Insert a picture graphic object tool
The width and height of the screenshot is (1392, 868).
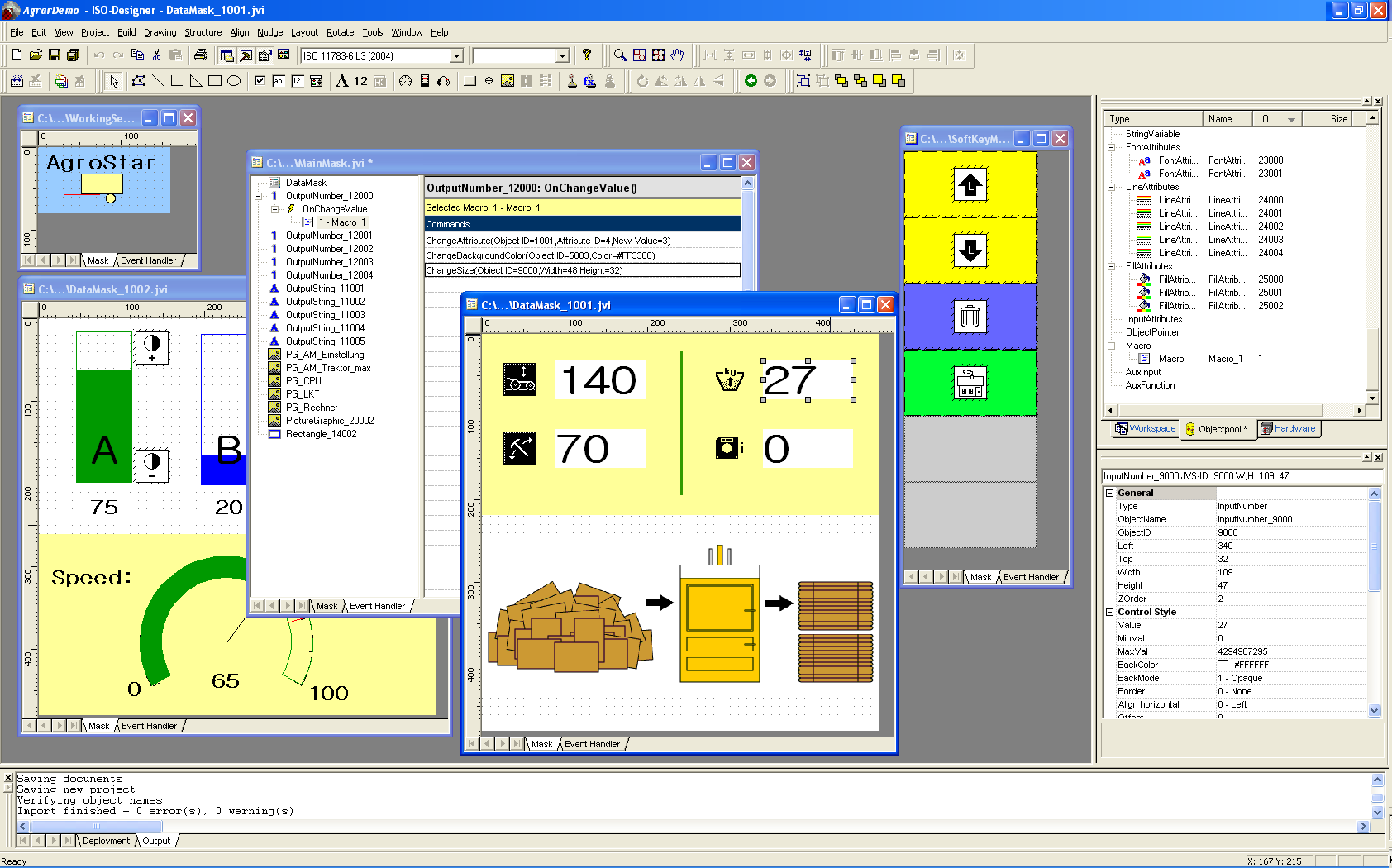point(508,81)
